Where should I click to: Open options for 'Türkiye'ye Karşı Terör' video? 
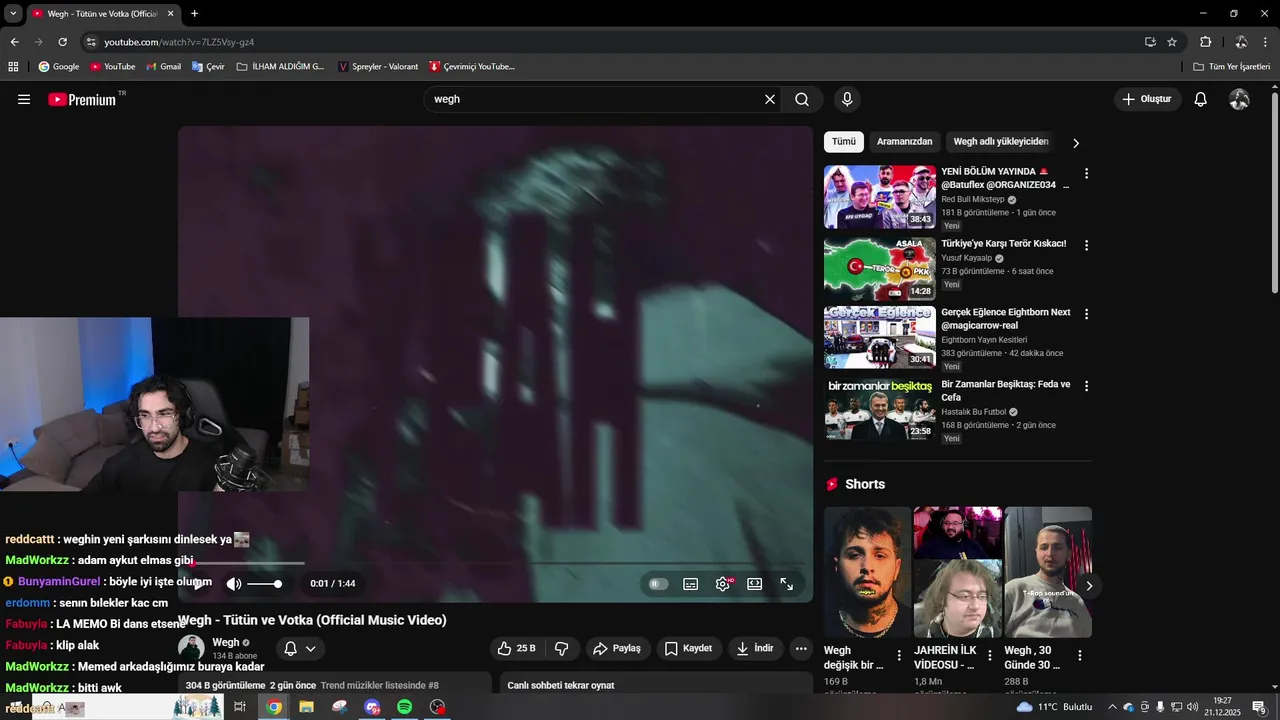click(x=1086, y=245)
